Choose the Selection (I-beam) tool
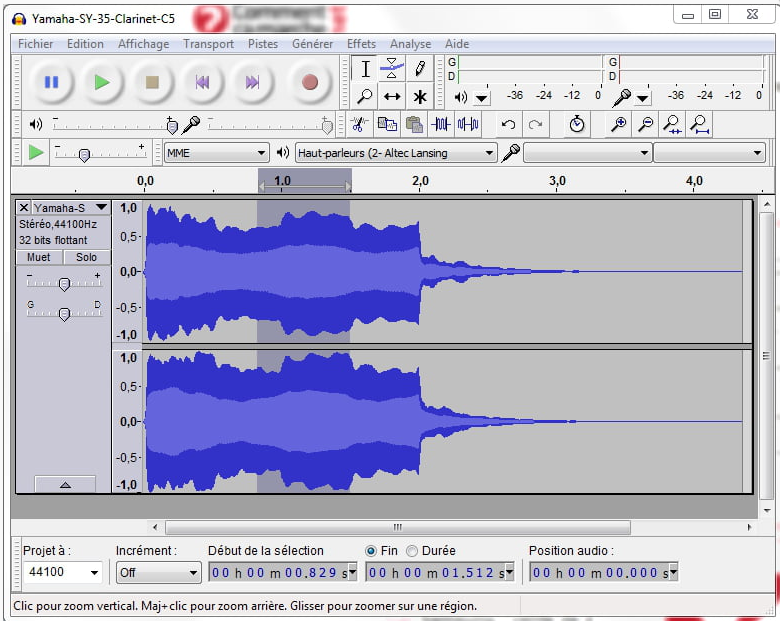This screenshot has height=621, width=780. tap(366, 69)
